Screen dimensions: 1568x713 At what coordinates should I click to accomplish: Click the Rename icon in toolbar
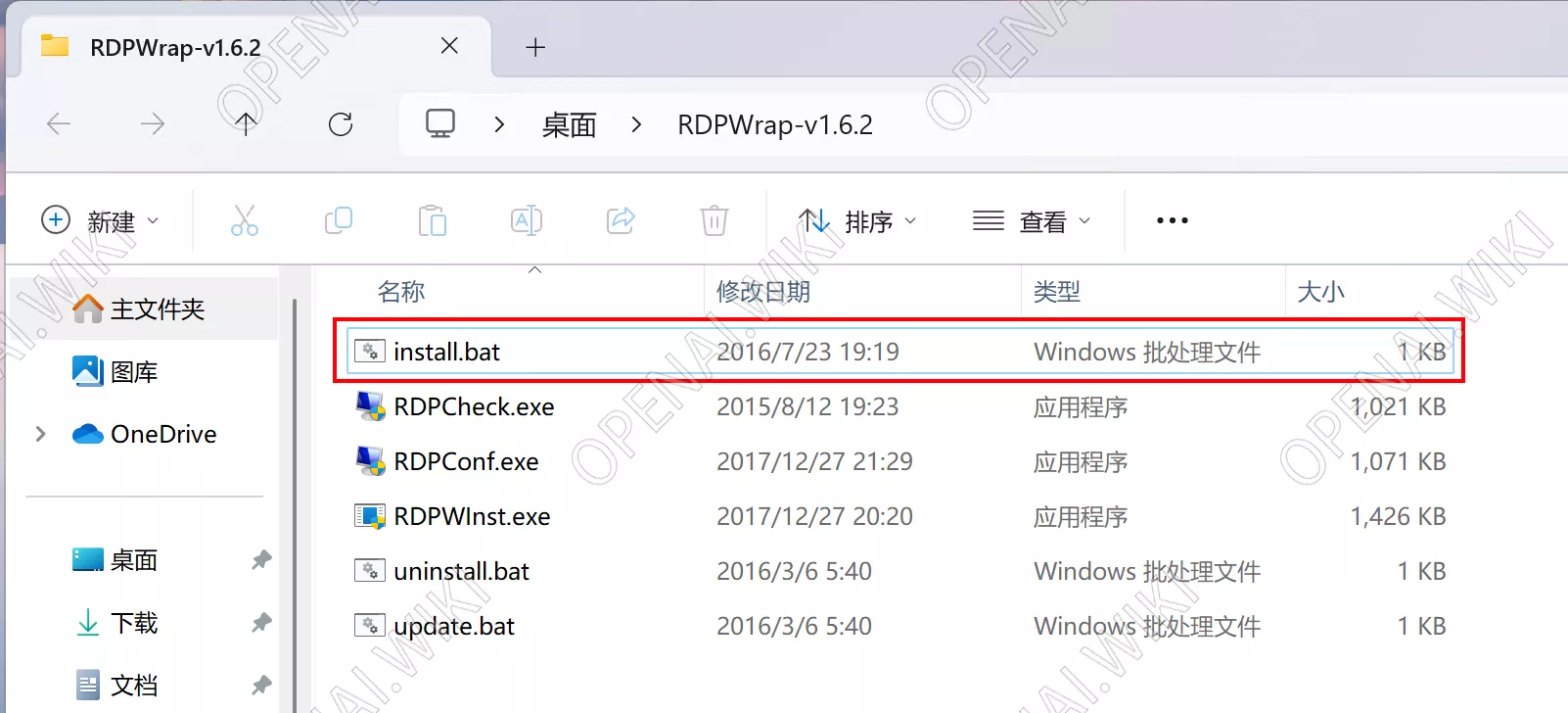point(527,220)
